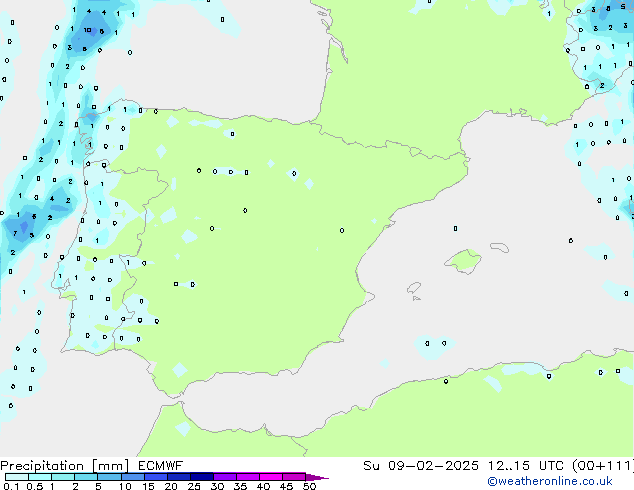
Task: Click the Mallorca island on map
Action: [x=463, y=261]
